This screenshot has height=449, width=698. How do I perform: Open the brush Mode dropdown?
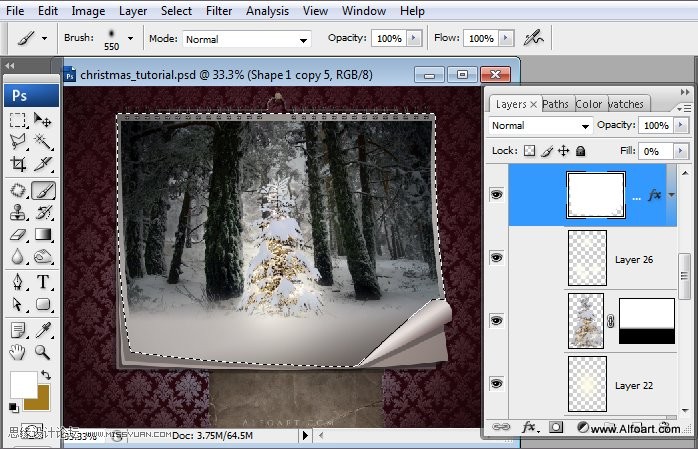click(246, 39)
